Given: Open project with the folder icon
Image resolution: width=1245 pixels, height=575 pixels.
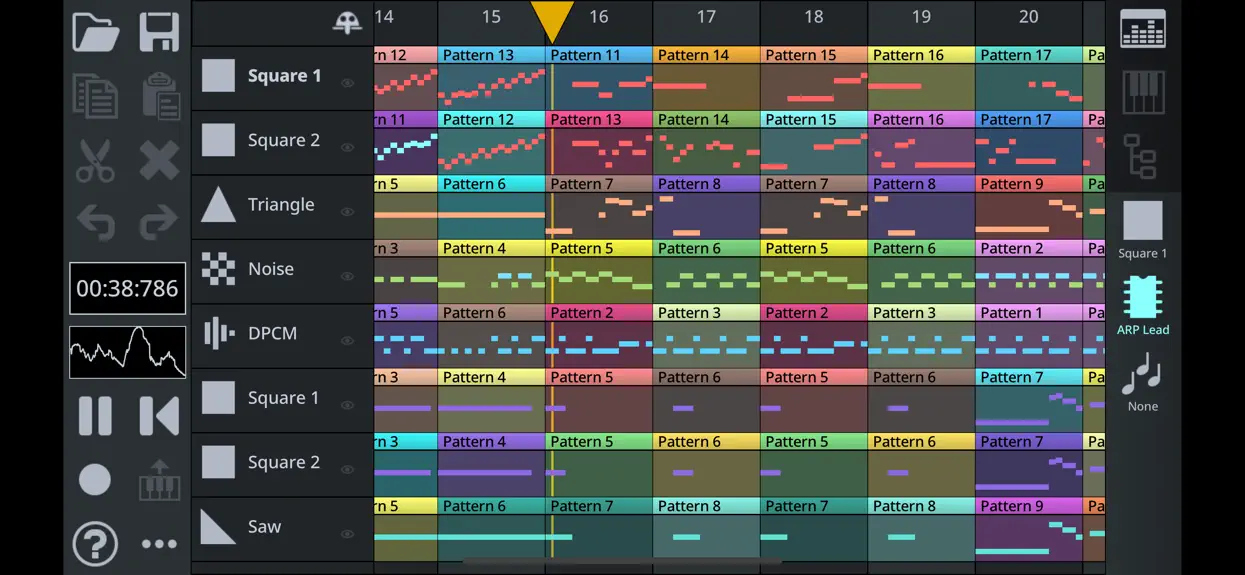Looking at the screenshot, I should click(95, 32).
